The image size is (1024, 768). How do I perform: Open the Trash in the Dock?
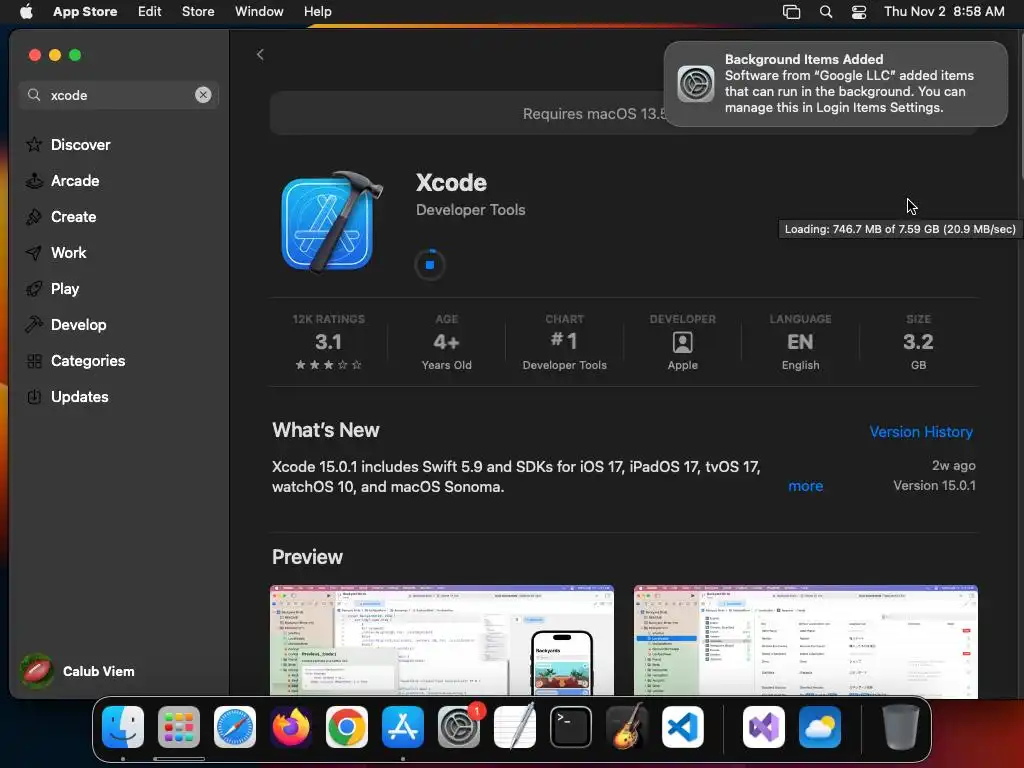tap(901, 726)
